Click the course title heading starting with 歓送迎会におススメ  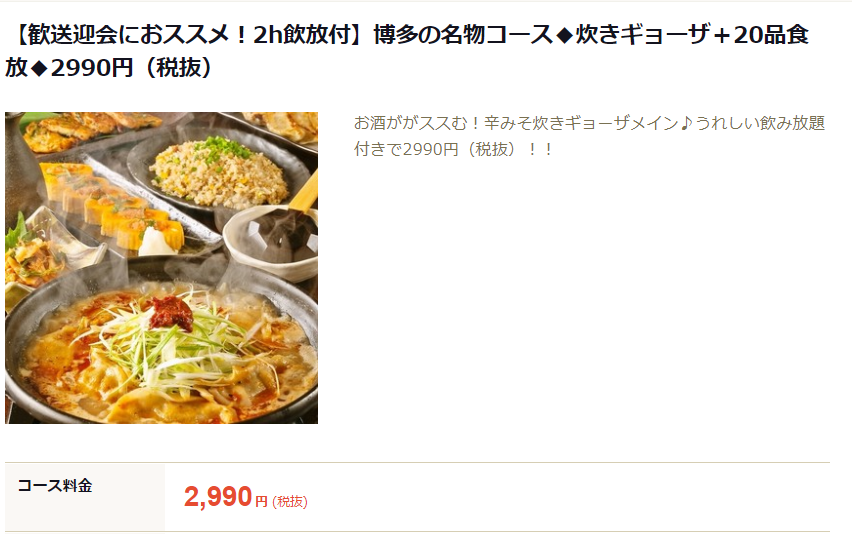pyautogui.click(x=408, y=51)
